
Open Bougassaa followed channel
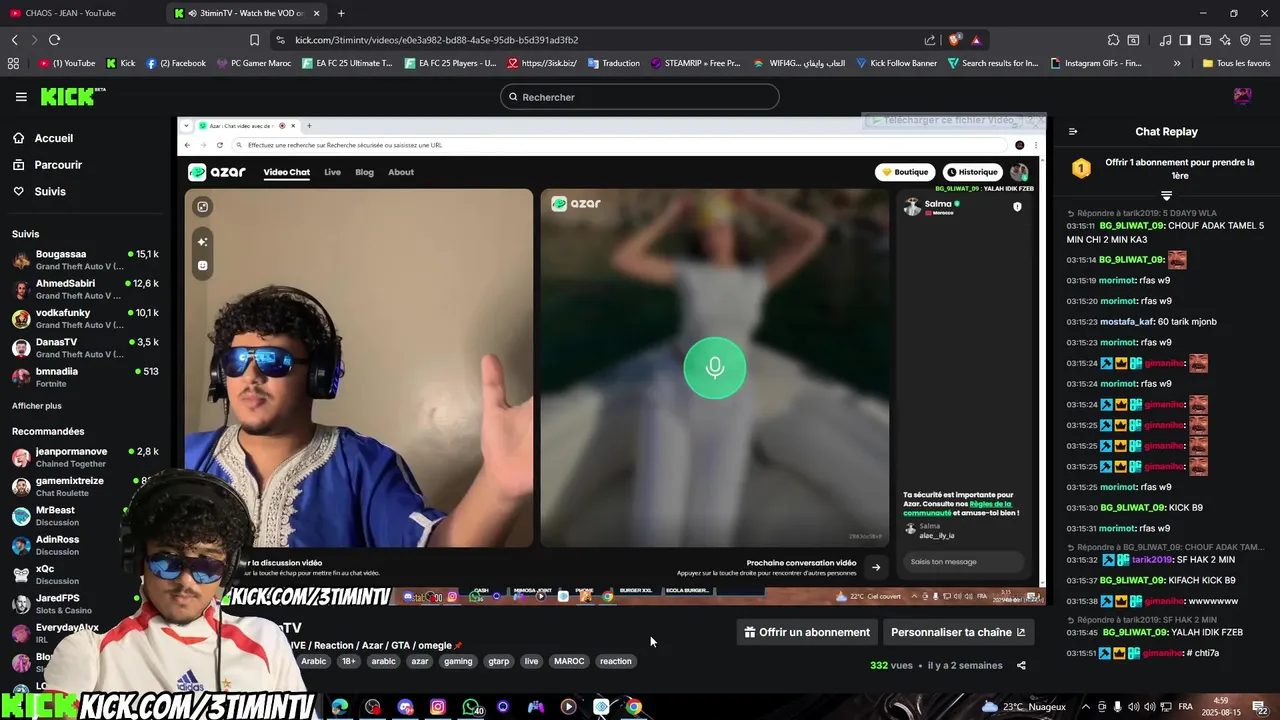coord(85,260)
